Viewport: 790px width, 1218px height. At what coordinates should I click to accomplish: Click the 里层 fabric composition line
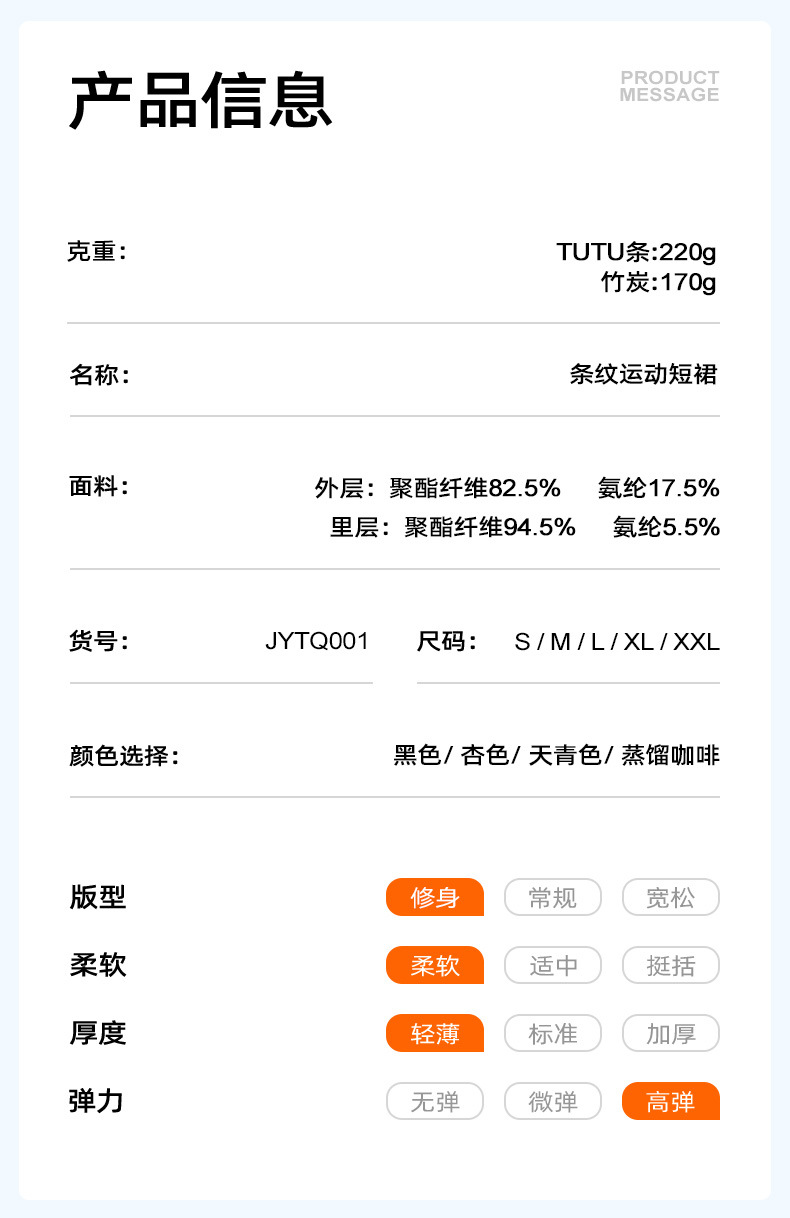tap(525, 527)
